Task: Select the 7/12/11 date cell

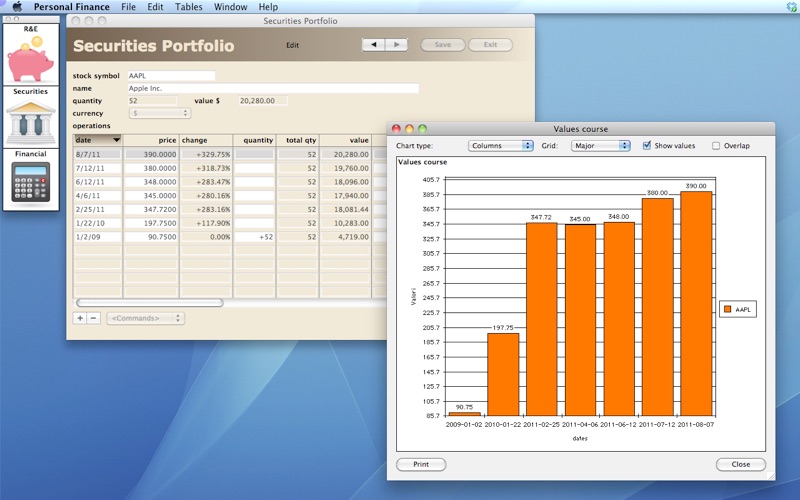Action: (97, 168)
